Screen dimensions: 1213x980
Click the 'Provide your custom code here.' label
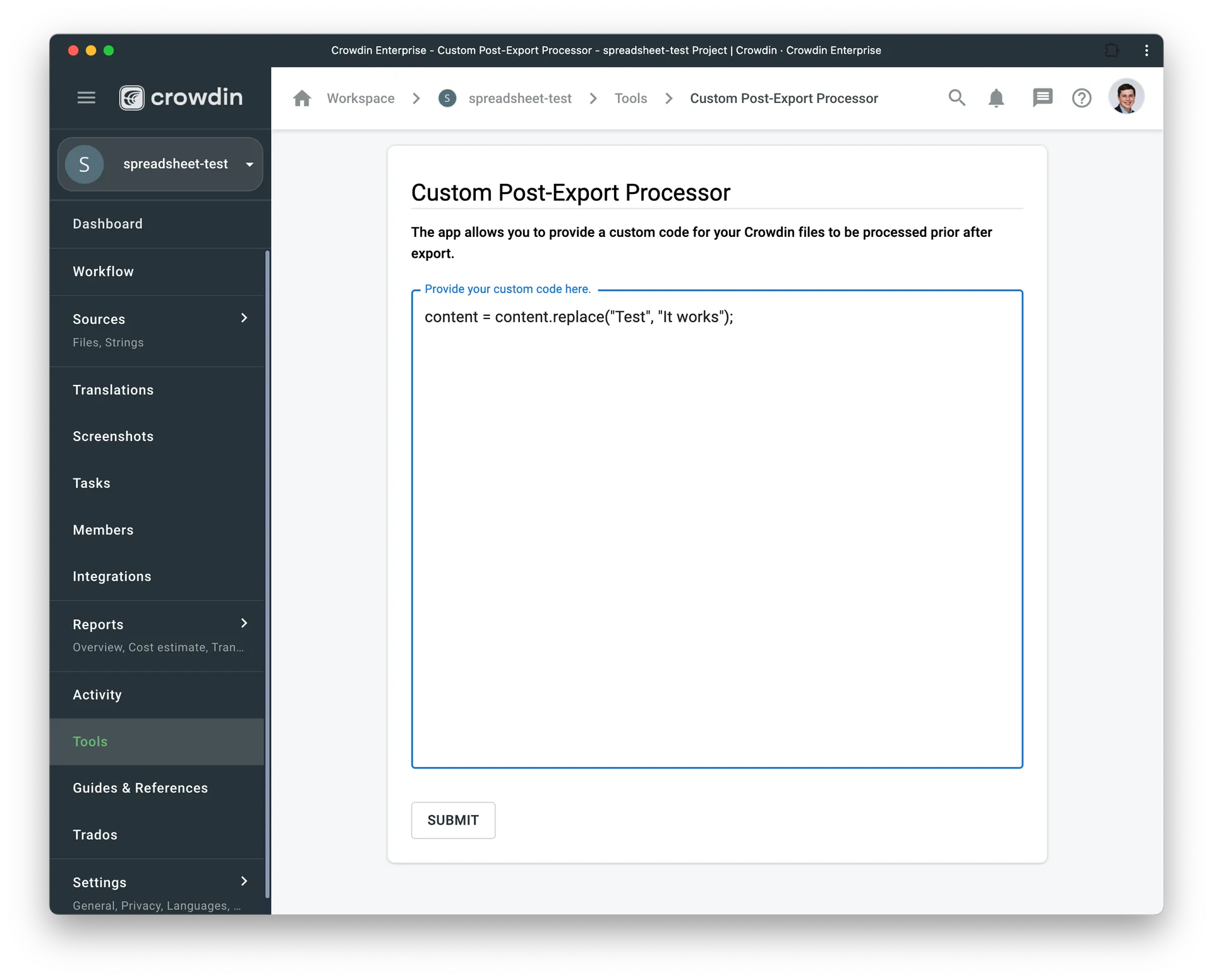(508, 289)
